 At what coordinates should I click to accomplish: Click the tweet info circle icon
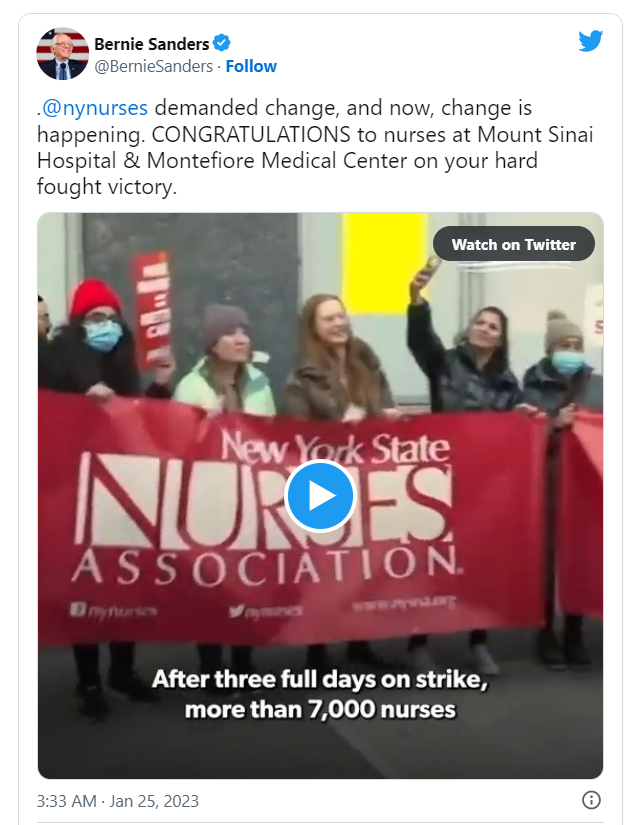(x=591, y=800)
